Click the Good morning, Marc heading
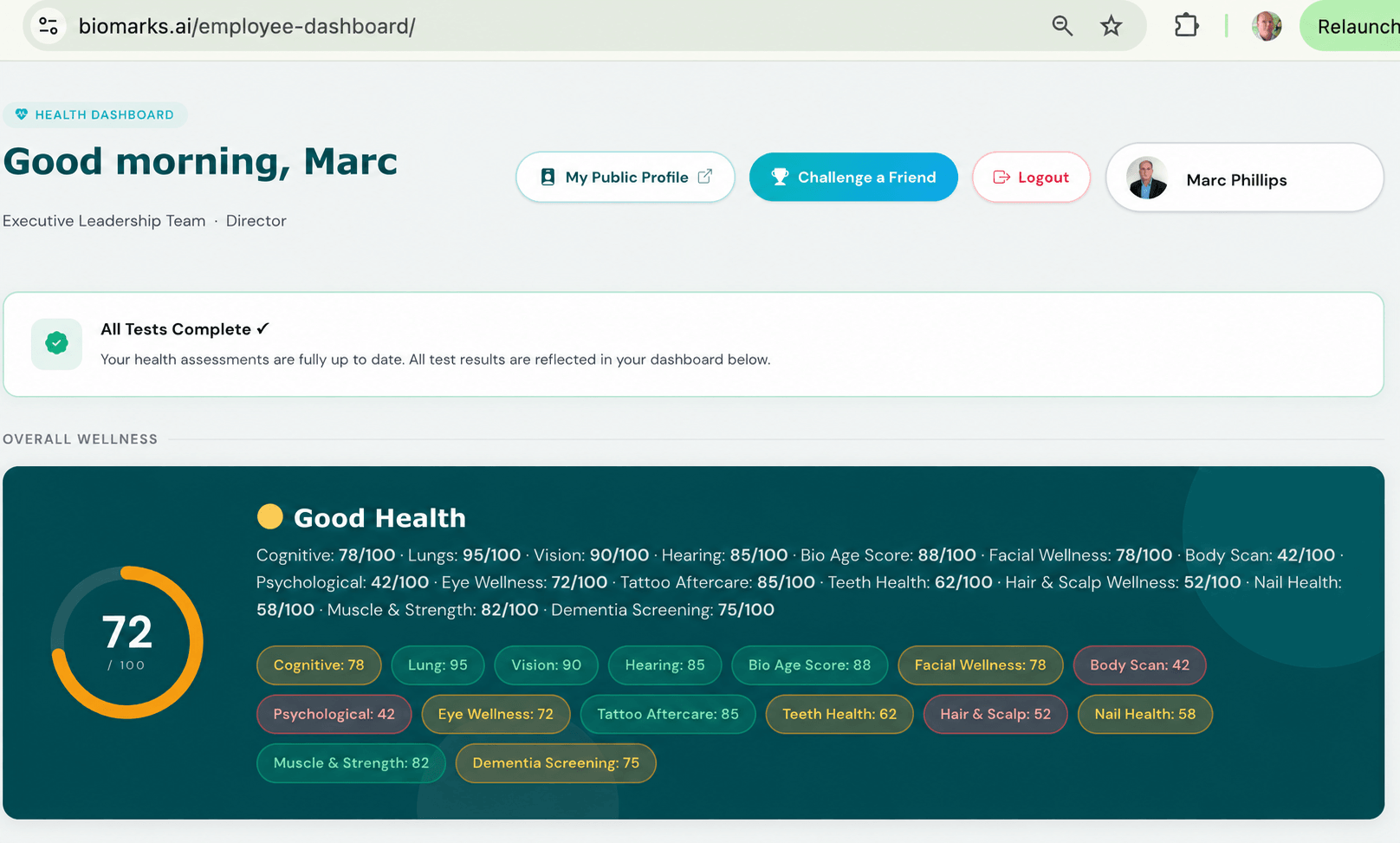This screenshot has height=843, width=1400. [200, 162]
